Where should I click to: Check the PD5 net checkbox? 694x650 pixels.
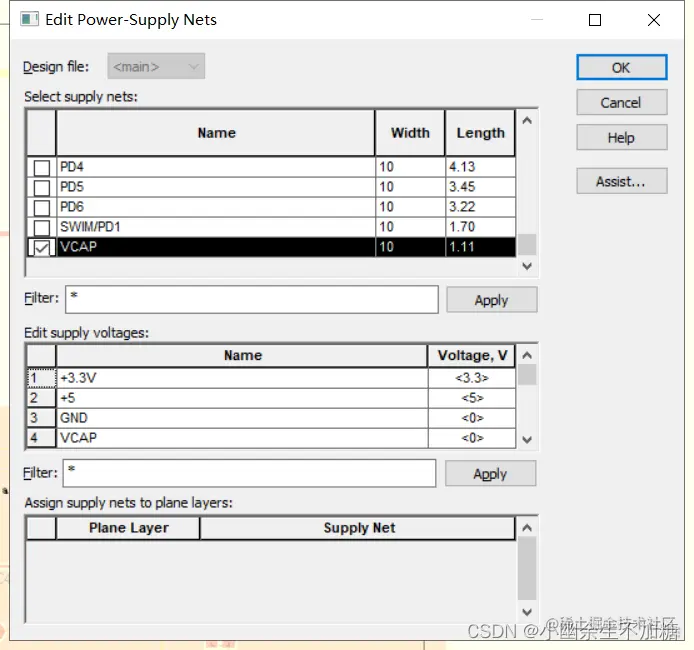tap(42, 188)
